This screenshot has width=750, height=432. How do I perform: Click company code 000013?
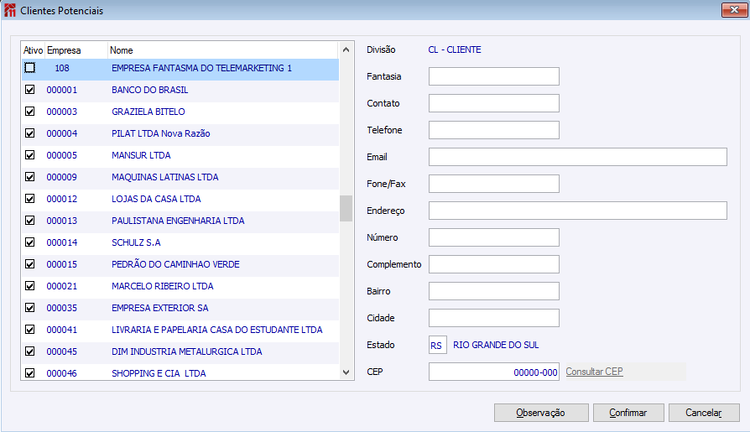pyautogui.click(x=62, y=221)
